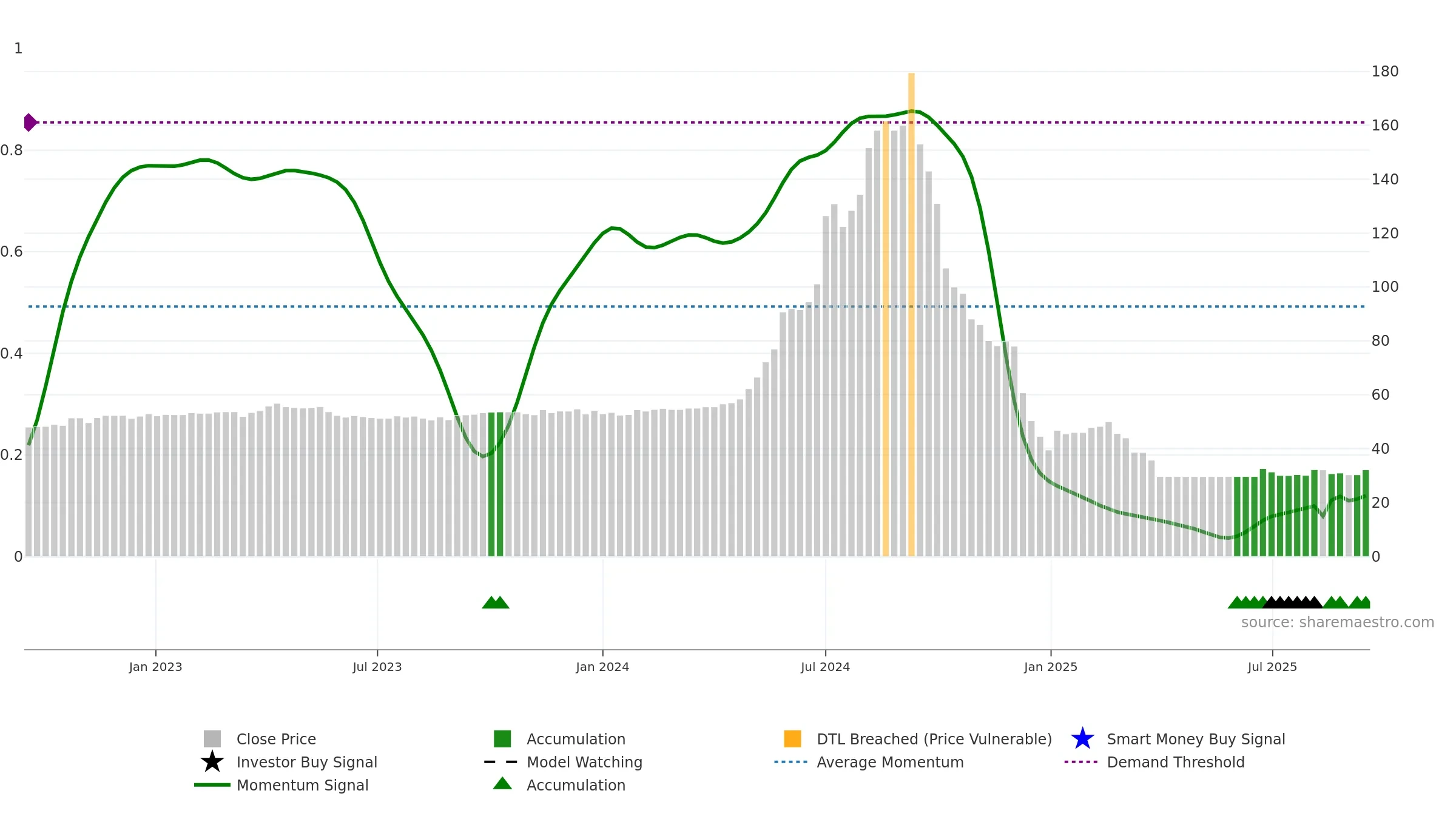Click the green accumulation triangles near late 2023
The image size is (1456, 819).
point(496,602)
